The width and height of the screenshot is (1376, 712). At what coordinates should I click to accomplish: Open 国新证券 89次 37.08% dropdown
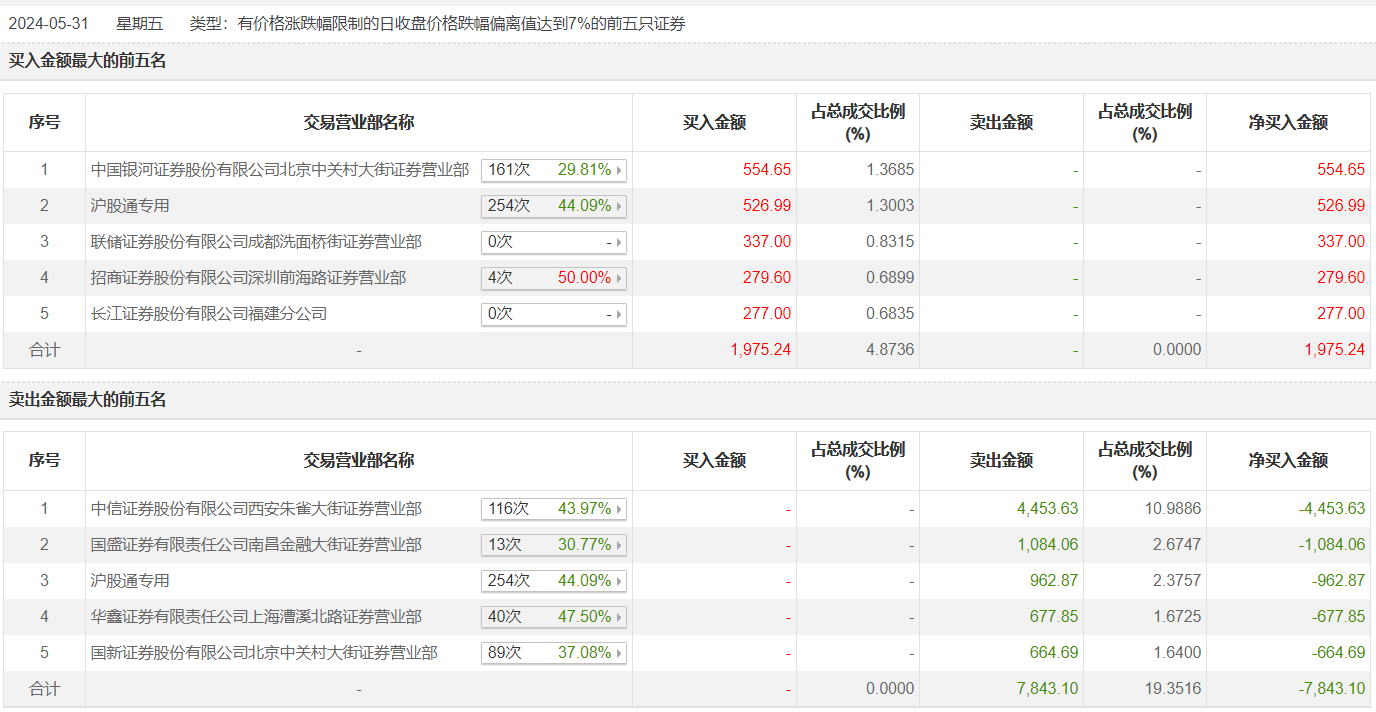pos(554,653)
